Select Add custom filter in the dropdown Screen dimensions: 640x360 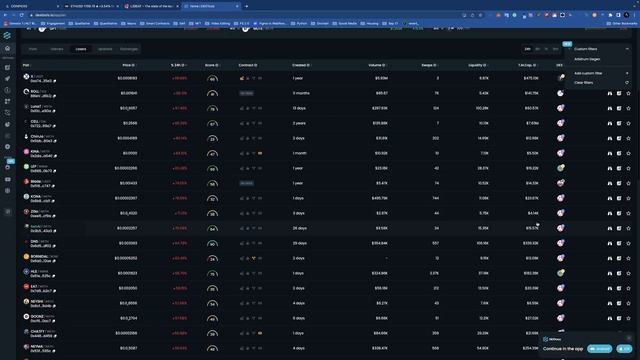[x=588, y=73]
